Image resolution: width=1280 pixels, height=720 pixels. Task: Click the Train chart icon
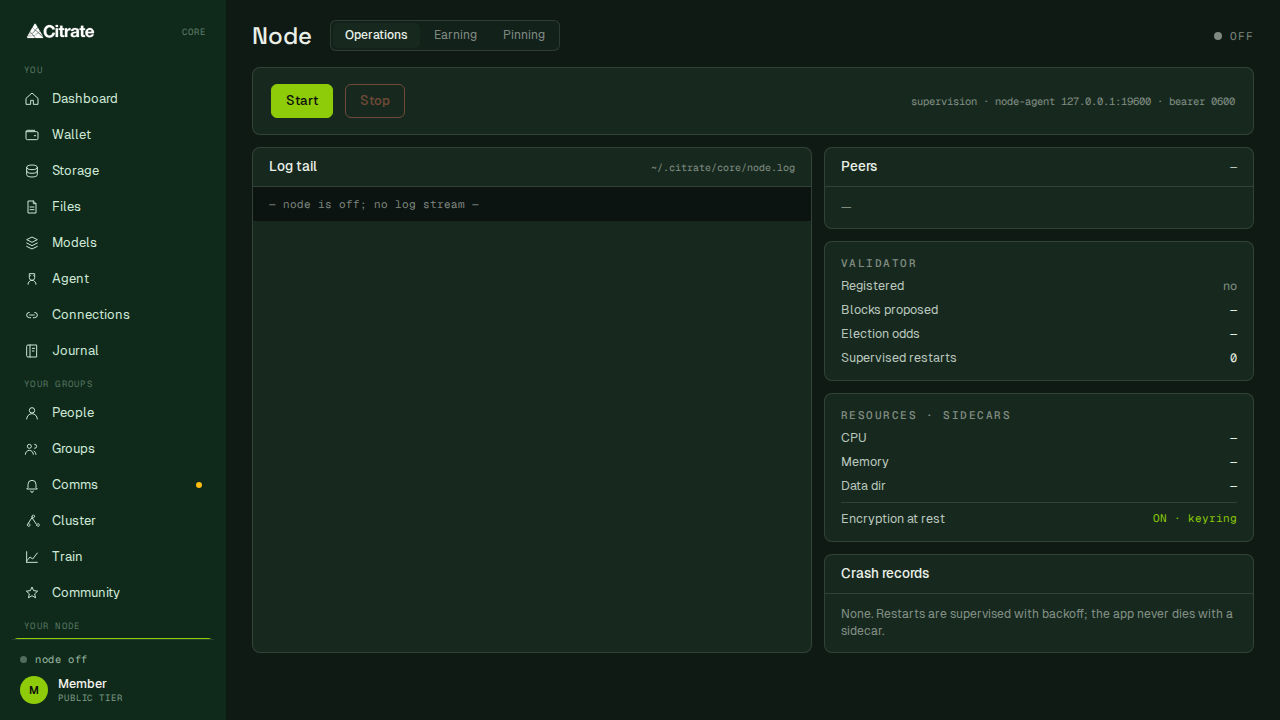point(32,557)
